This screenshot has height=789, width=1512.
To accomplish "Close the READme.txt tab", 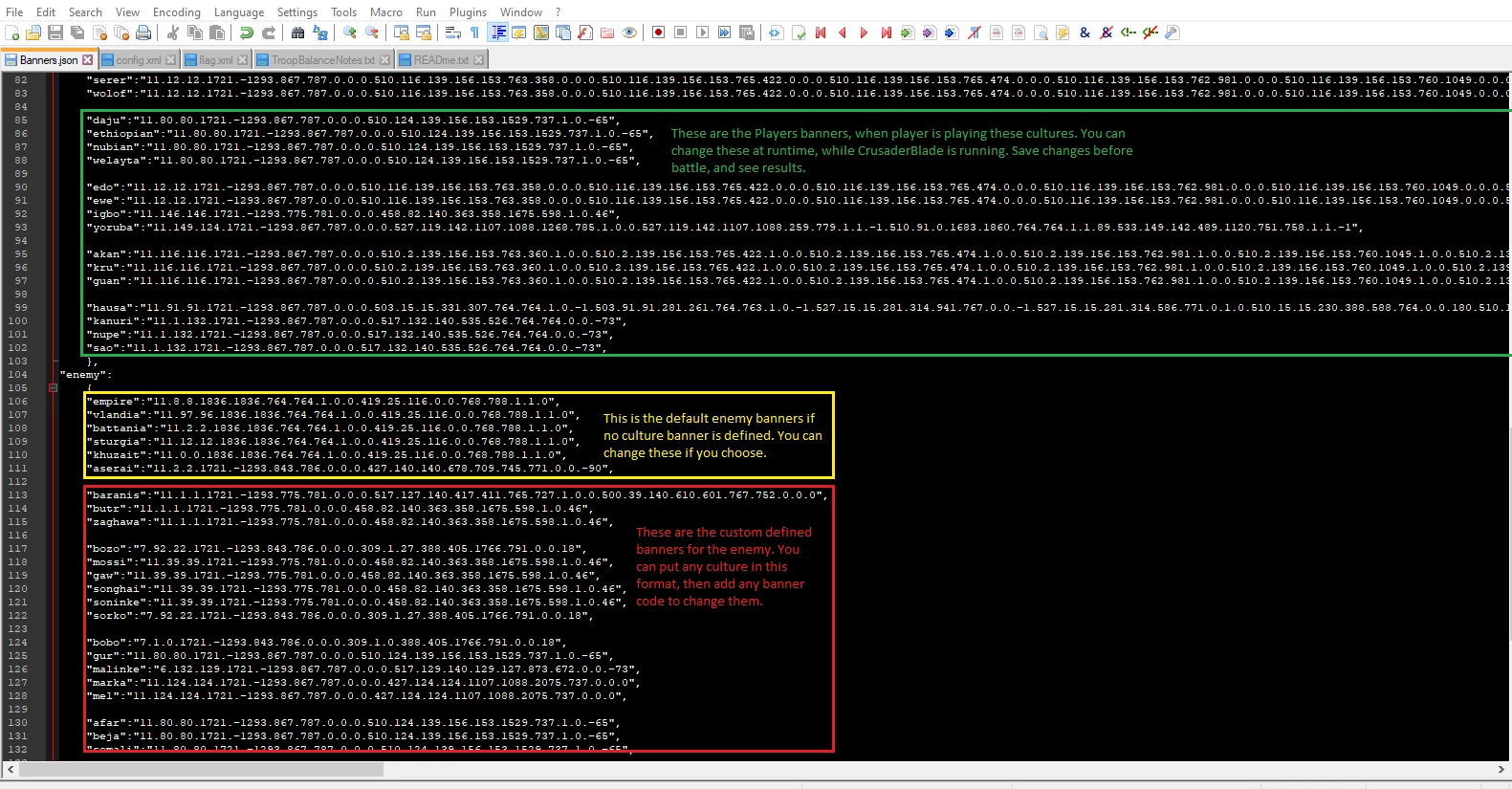I will pos(479,59).
